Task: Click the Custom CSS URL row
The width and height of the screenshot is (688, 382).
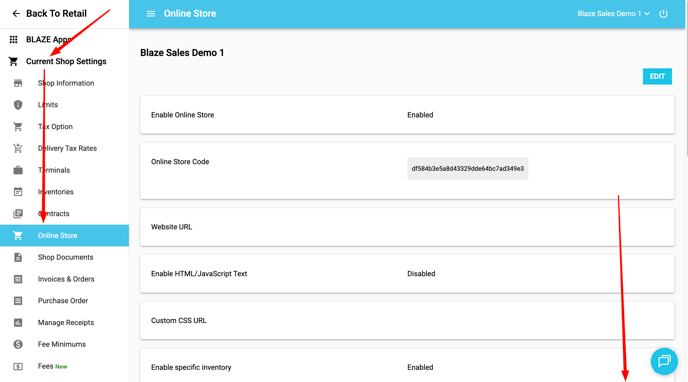Action: [x=407, y=321]
